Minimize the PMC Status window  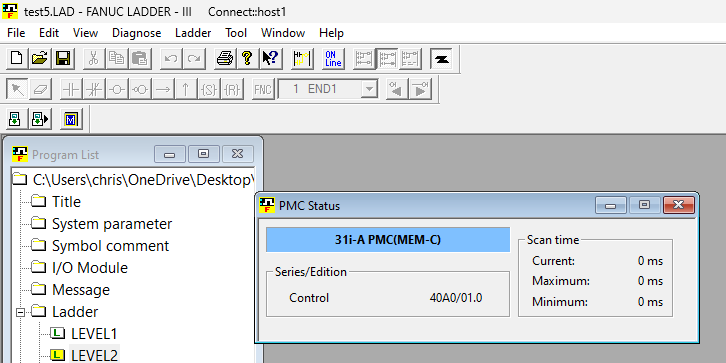tap(611, 205)
